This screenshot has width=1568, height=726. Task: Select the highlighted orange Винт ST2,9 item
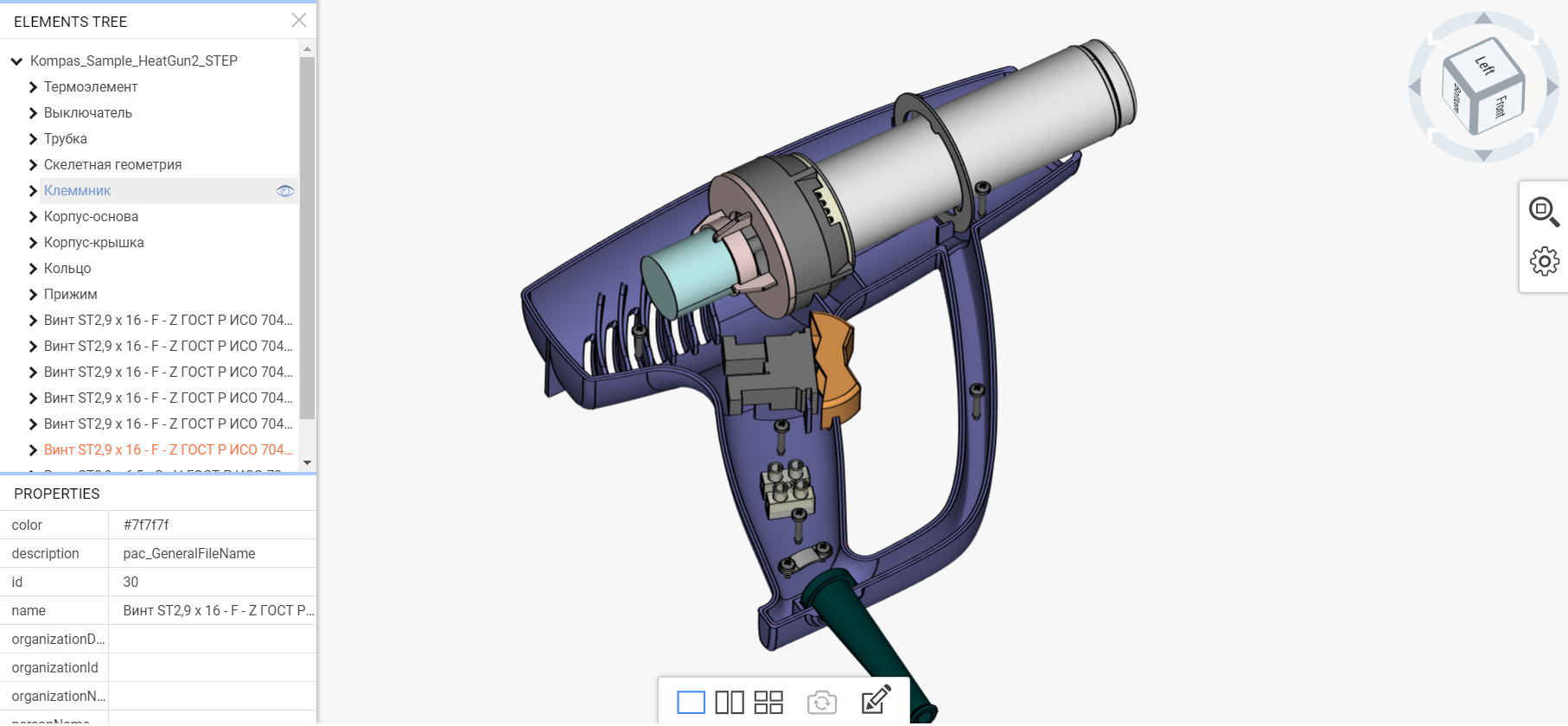click(168, 450)
